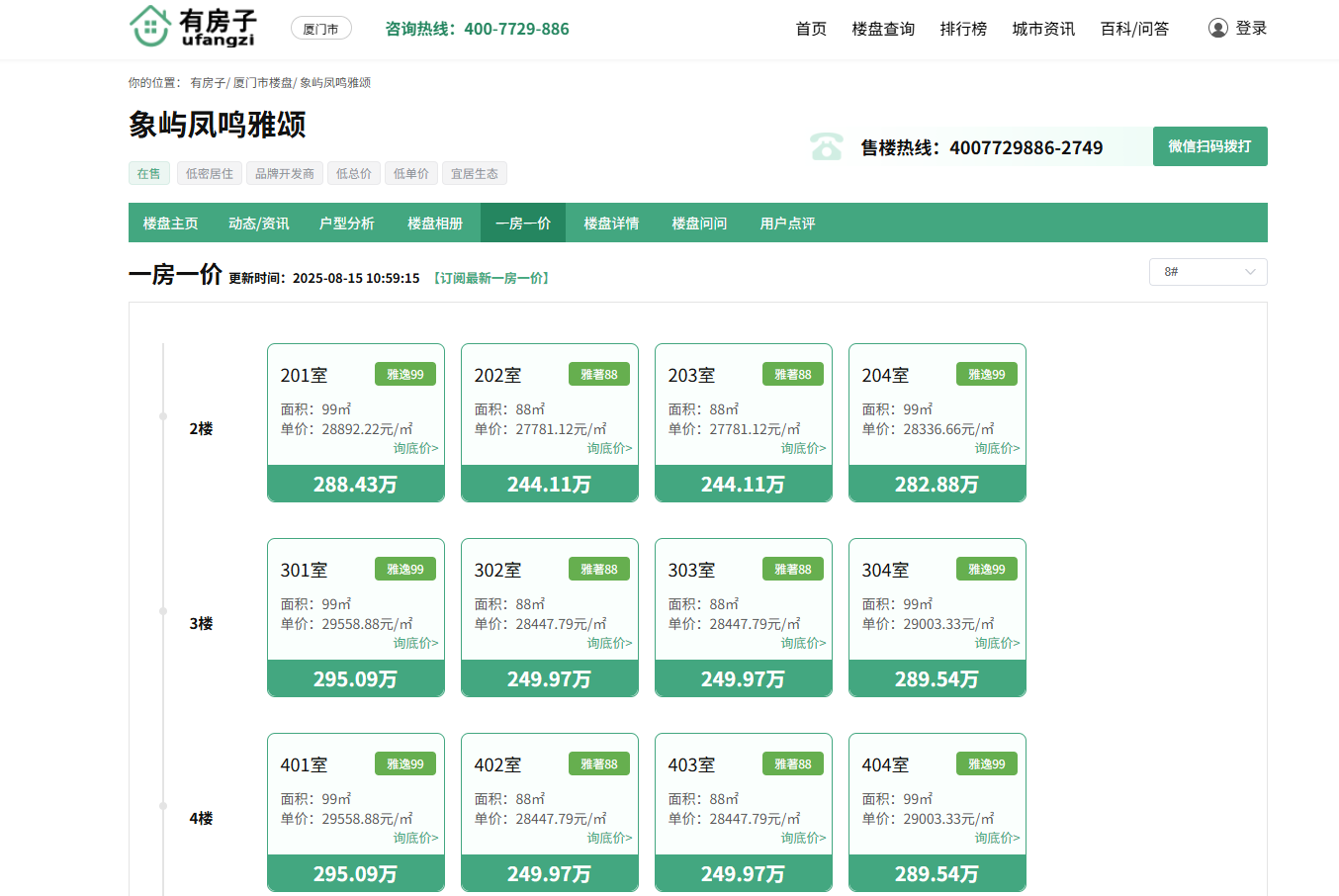Click 询底价 link for room 302
The height and width of the screenshot is (896, 1339).
click(x=610, y=644)
